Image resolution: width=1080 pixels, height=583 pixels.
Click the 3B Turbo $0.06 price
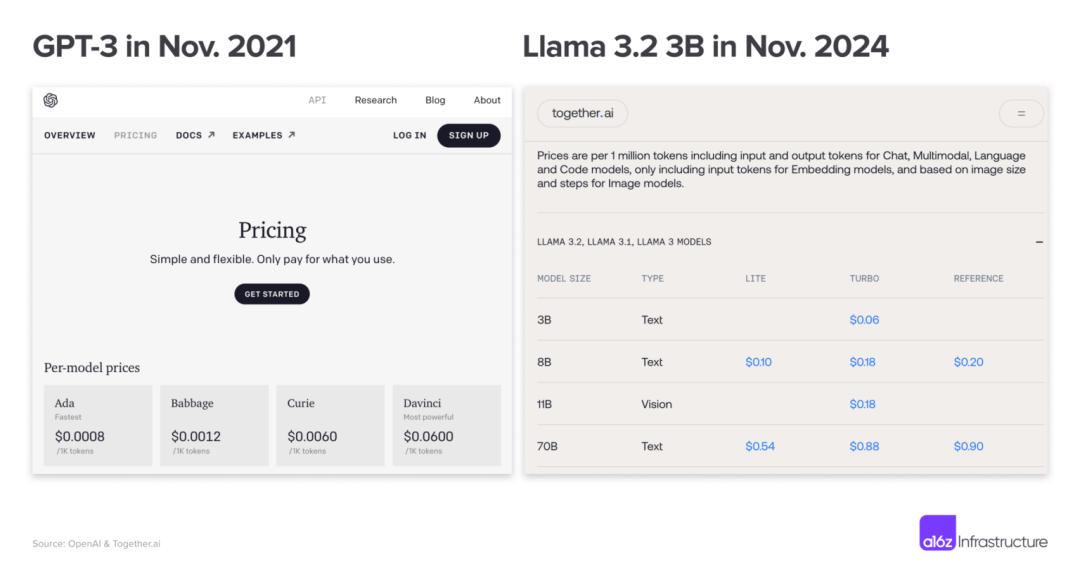[862, 320]
